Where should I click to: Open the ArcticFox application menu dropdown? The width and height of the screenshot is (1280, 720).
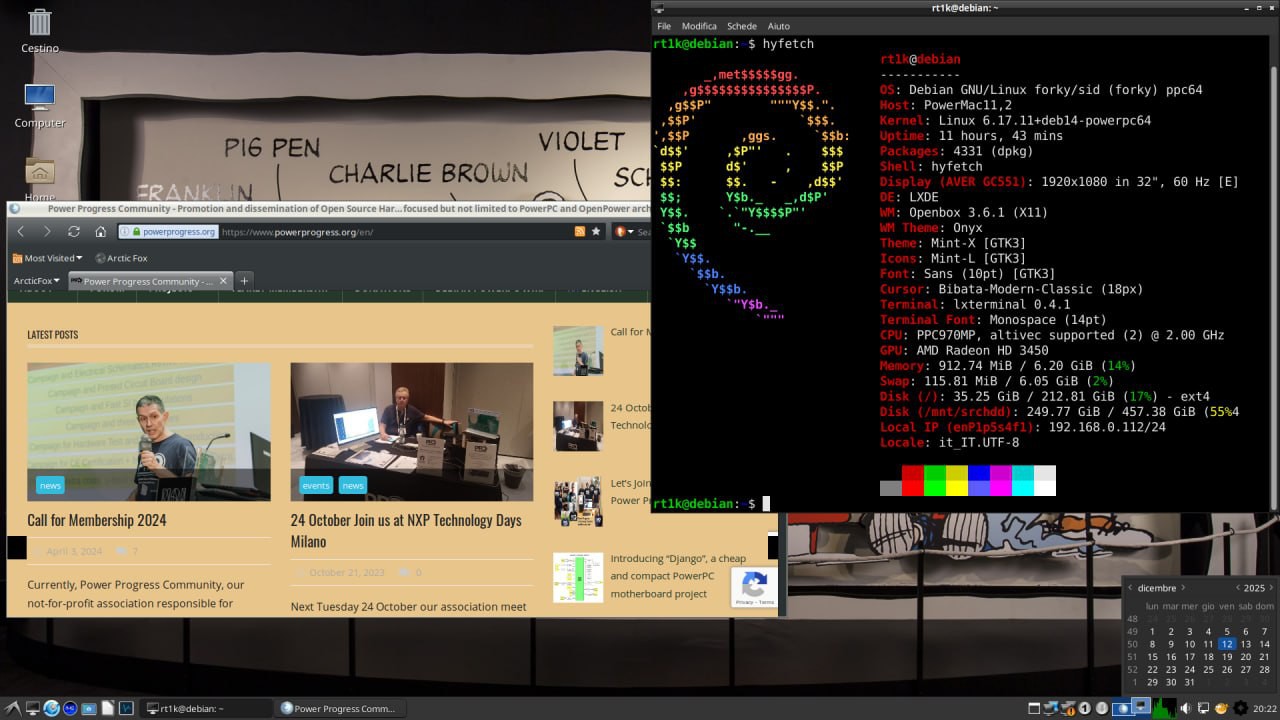tap(37, 281)
